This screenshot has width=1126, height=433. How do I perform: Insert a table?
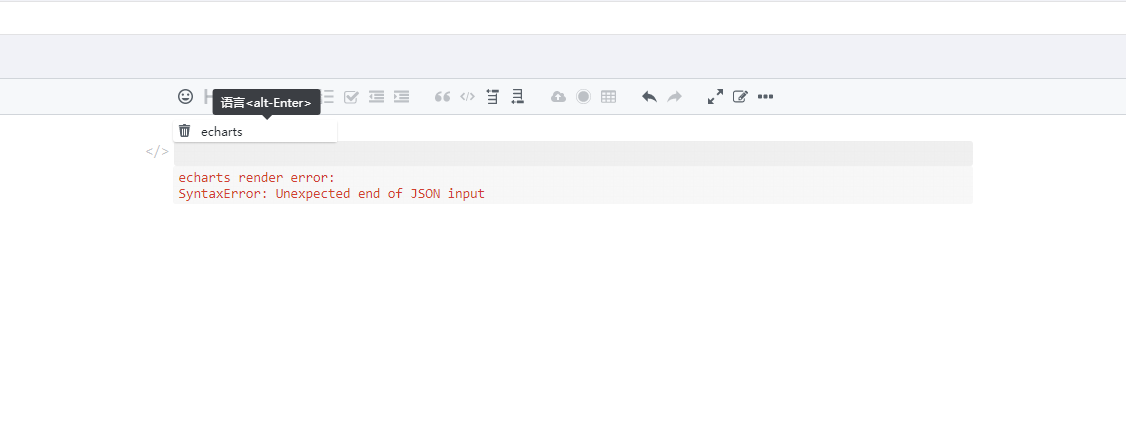coord(608,96)
